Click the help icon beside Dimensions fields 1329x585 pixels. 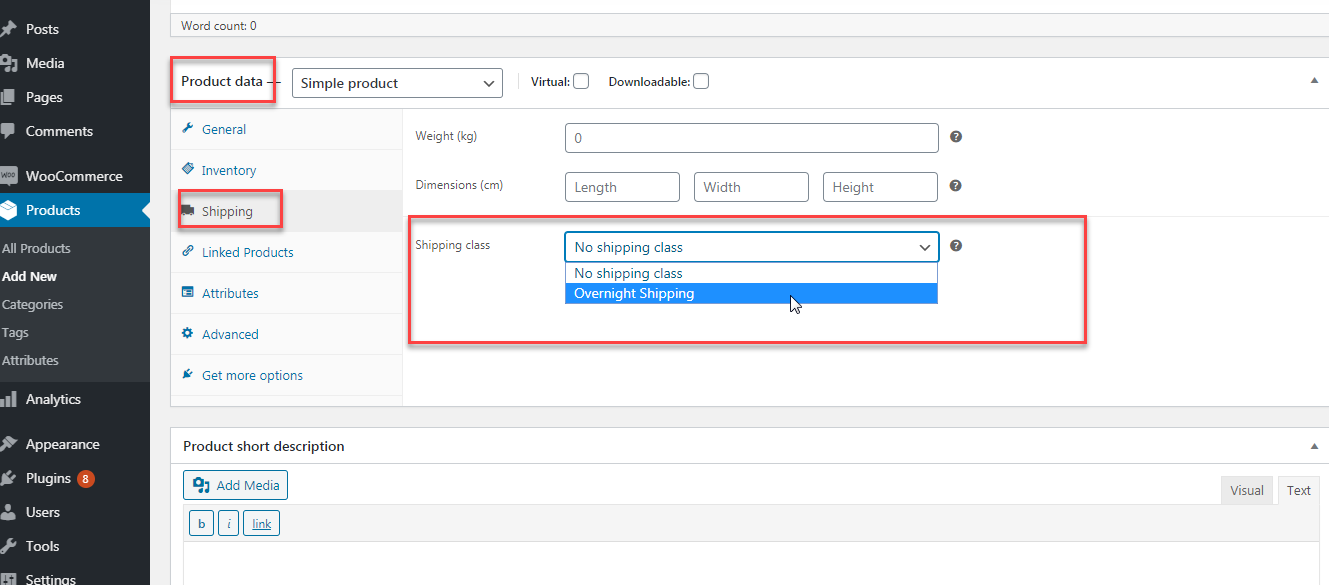pyautogui.click(x=955, y=186)
